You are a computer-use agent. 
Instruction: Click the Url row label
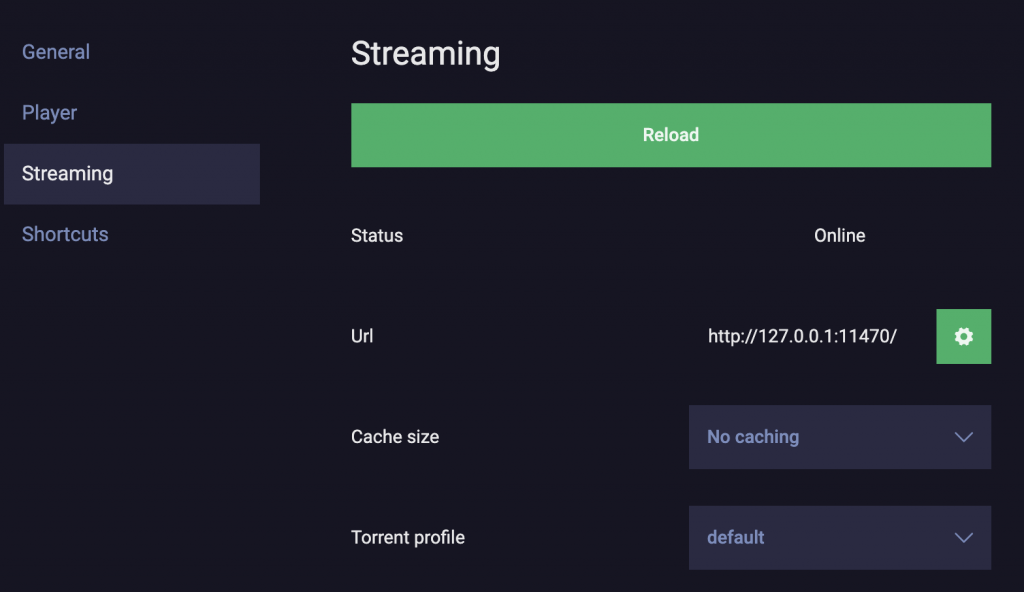click(x=362, y=336)
